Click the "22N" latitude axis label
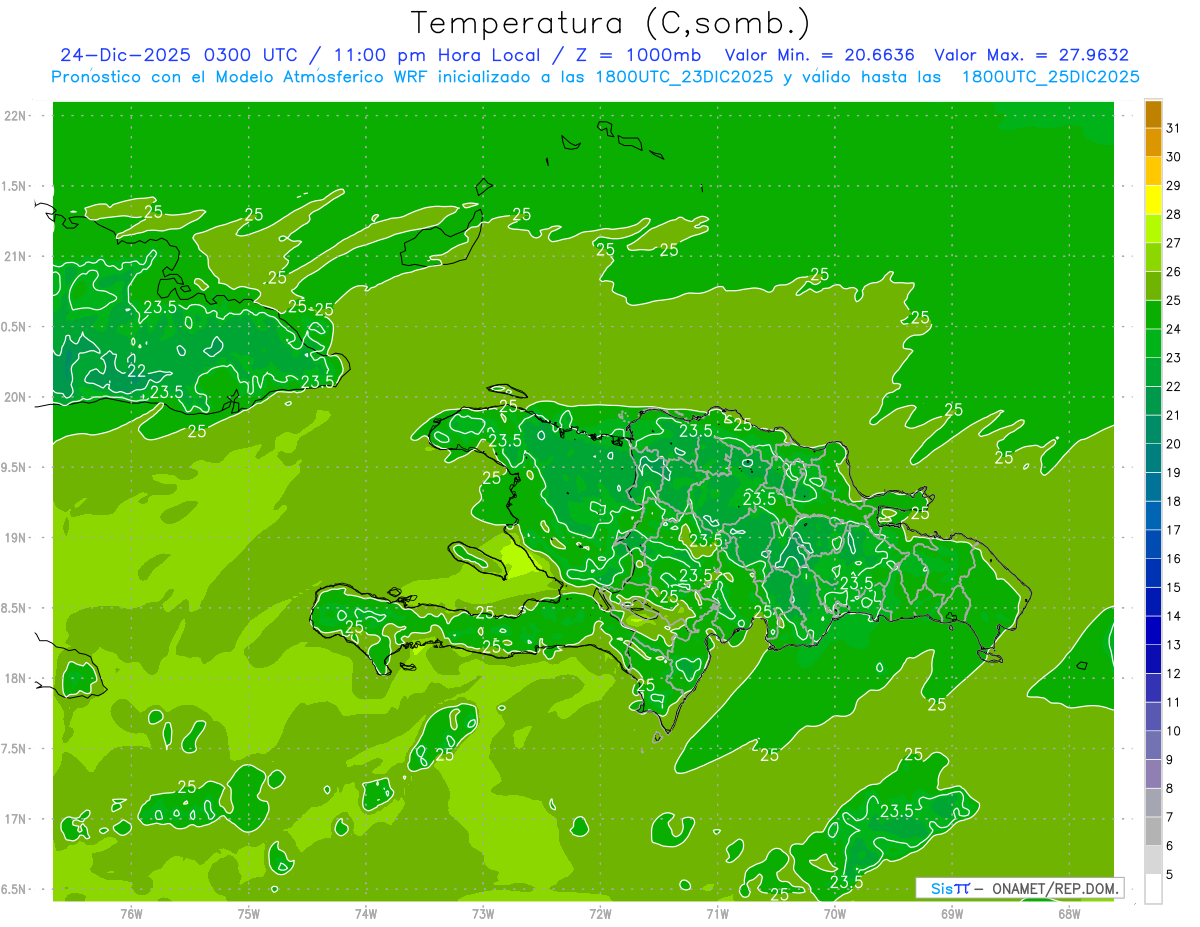 pos(17,115)
